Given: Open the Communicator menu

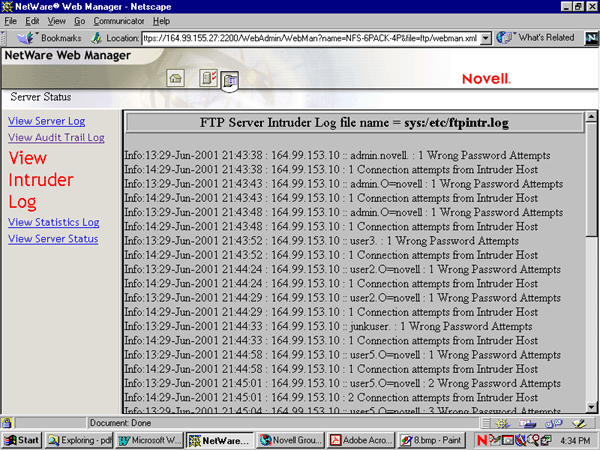Looking at the screenshot, I should 118,21.
